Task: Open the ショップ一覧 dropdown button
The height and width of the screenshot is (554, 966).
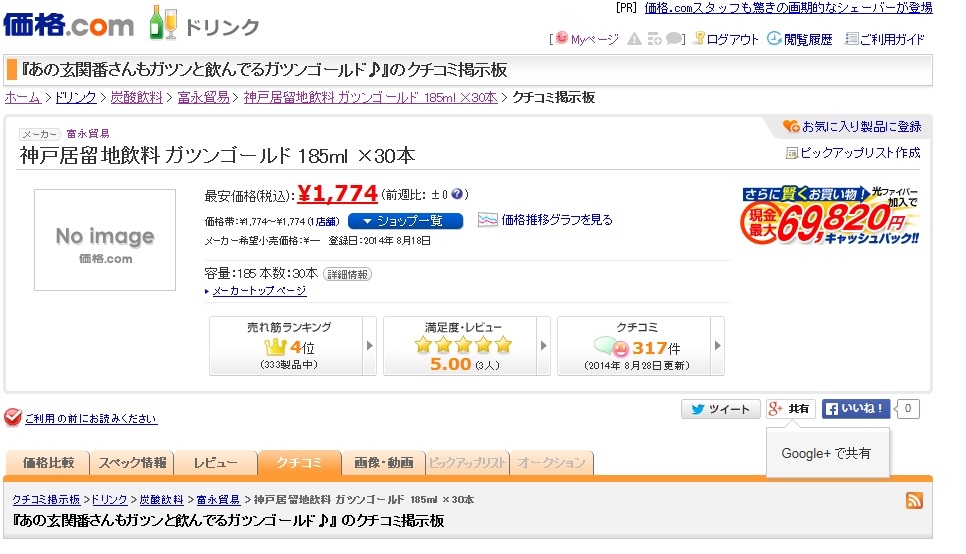Action: (x=405, y=221)
